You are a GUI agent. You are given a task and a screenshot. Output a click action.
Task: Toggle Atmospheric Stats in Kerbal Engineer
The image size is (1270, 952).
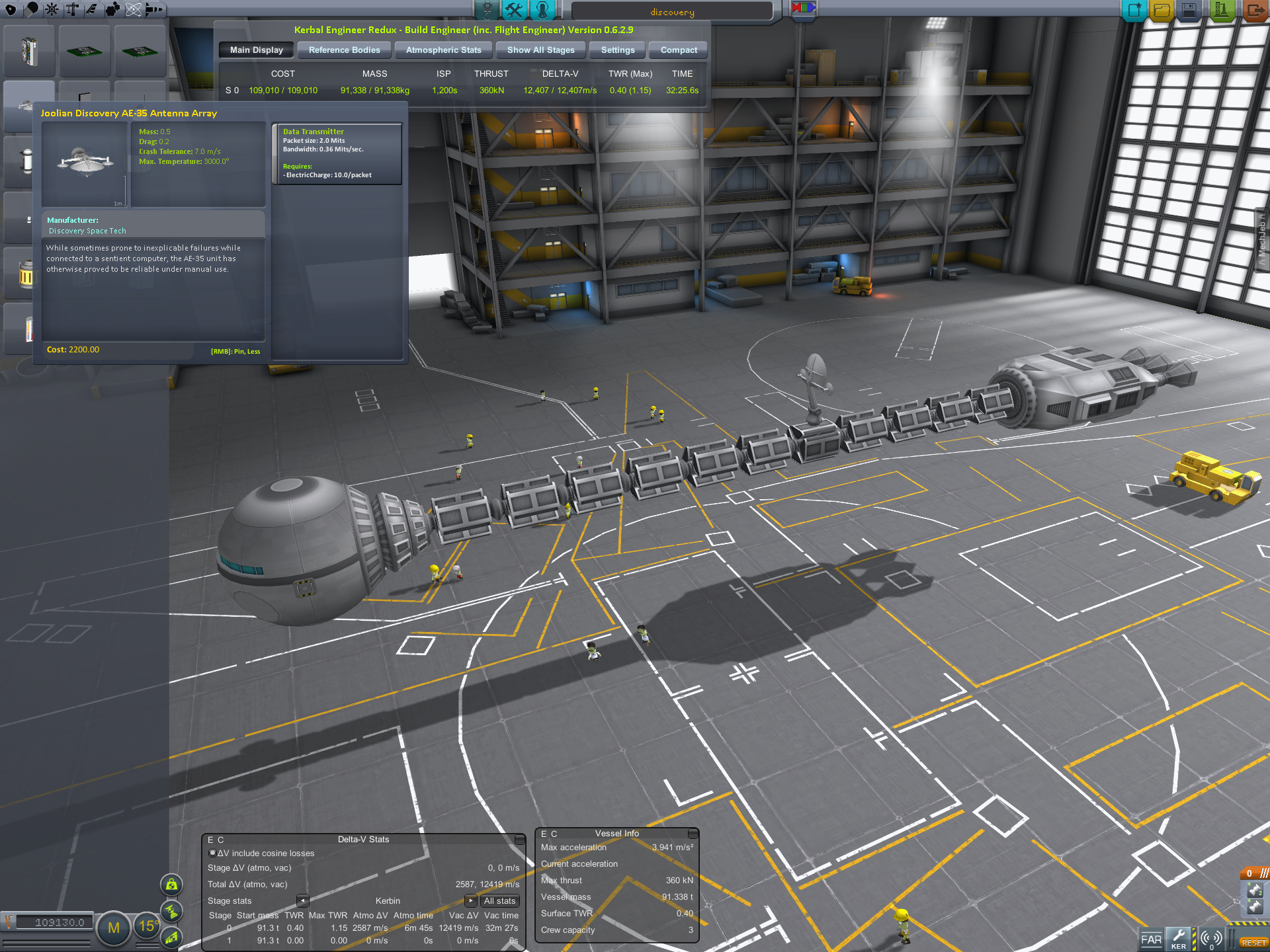click(x=443, y=50)
